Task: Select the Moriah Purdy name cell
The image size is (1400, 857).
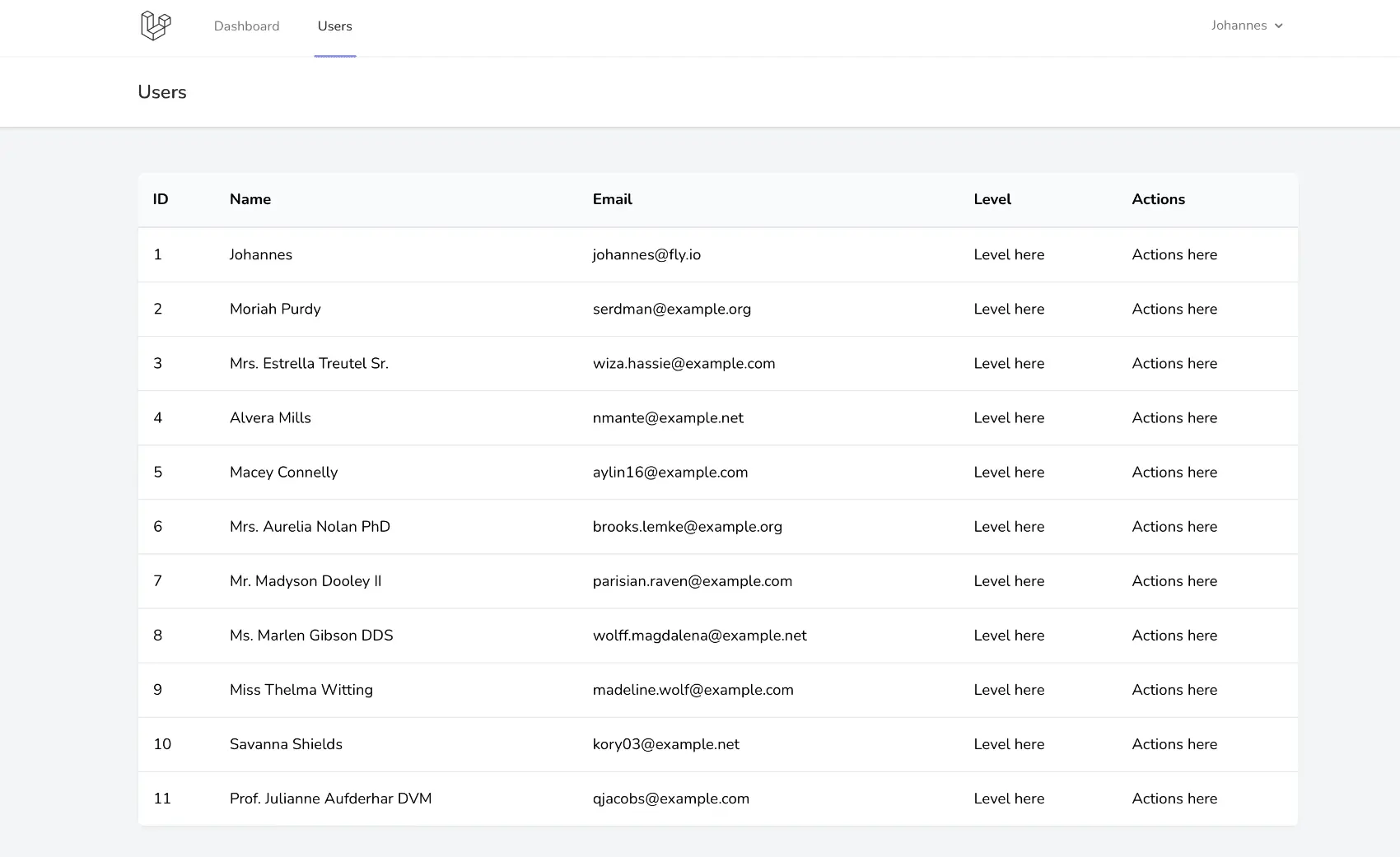Action: click(x=275, y=309)
